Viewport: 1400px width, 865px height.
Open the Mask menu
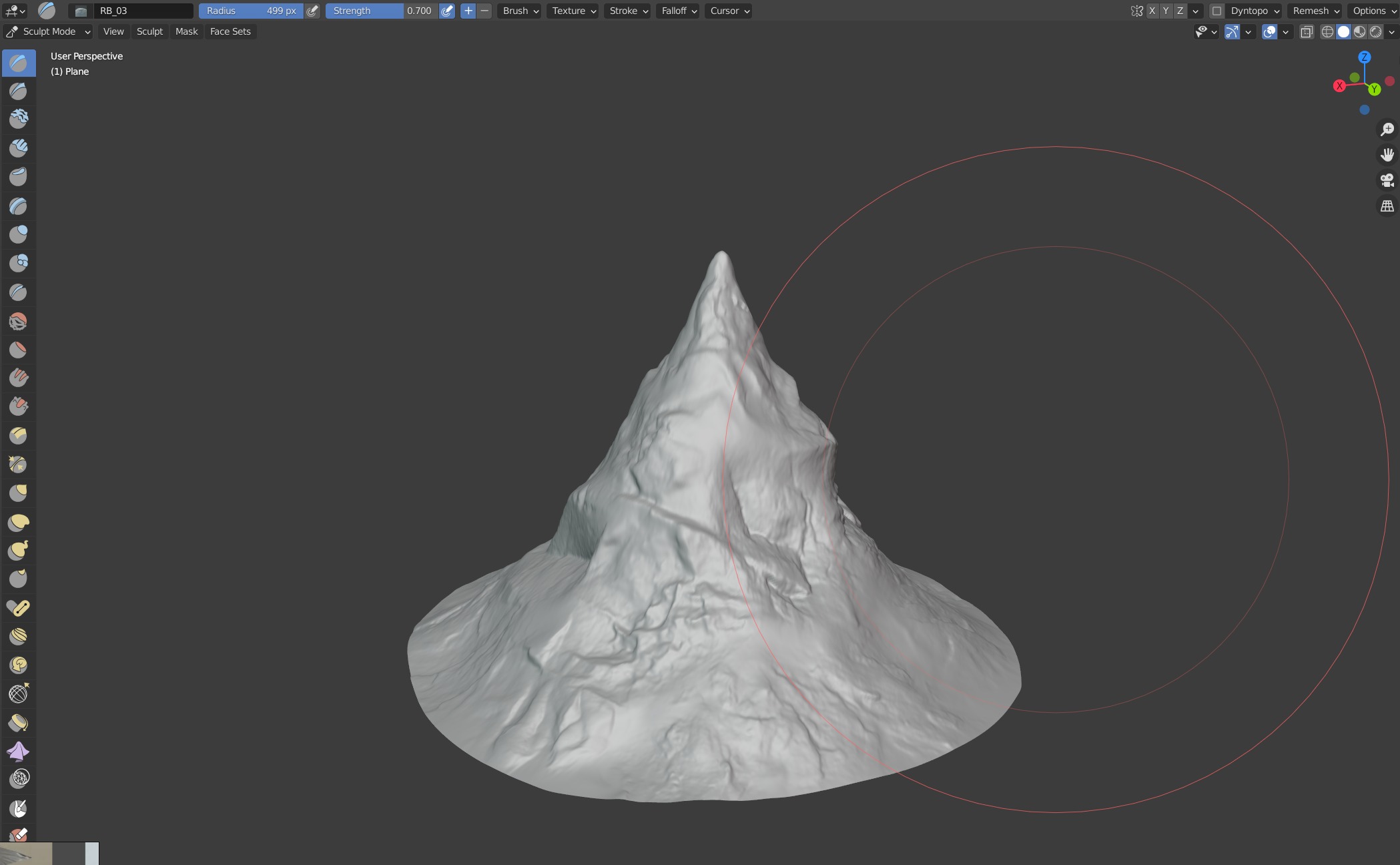[186, 31]
